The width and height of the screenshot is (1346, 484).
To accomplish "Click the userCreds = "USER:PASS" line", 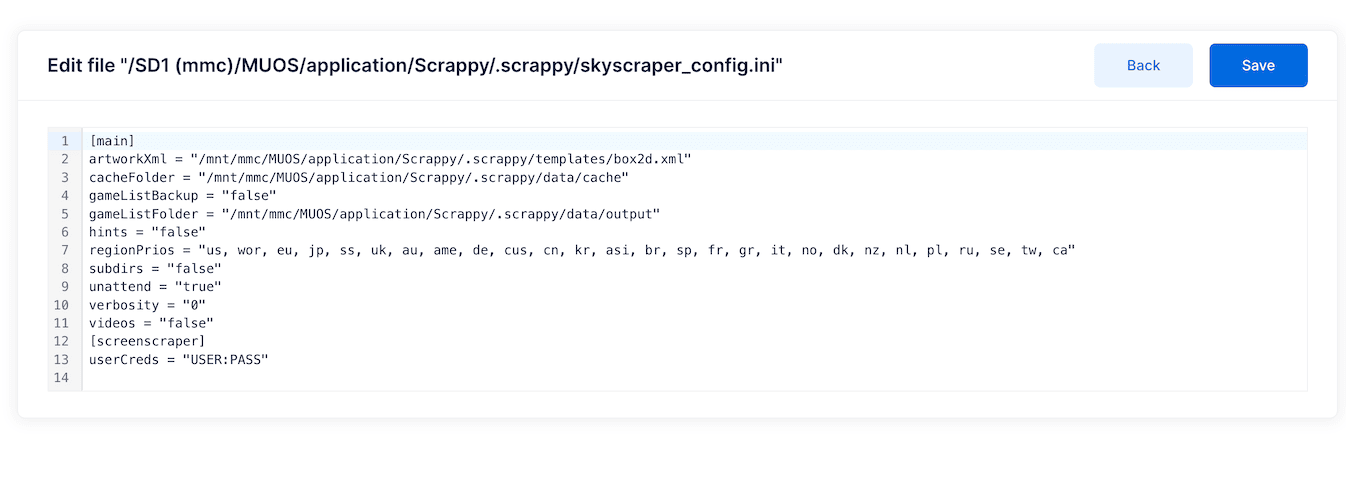I will [179, 359].
